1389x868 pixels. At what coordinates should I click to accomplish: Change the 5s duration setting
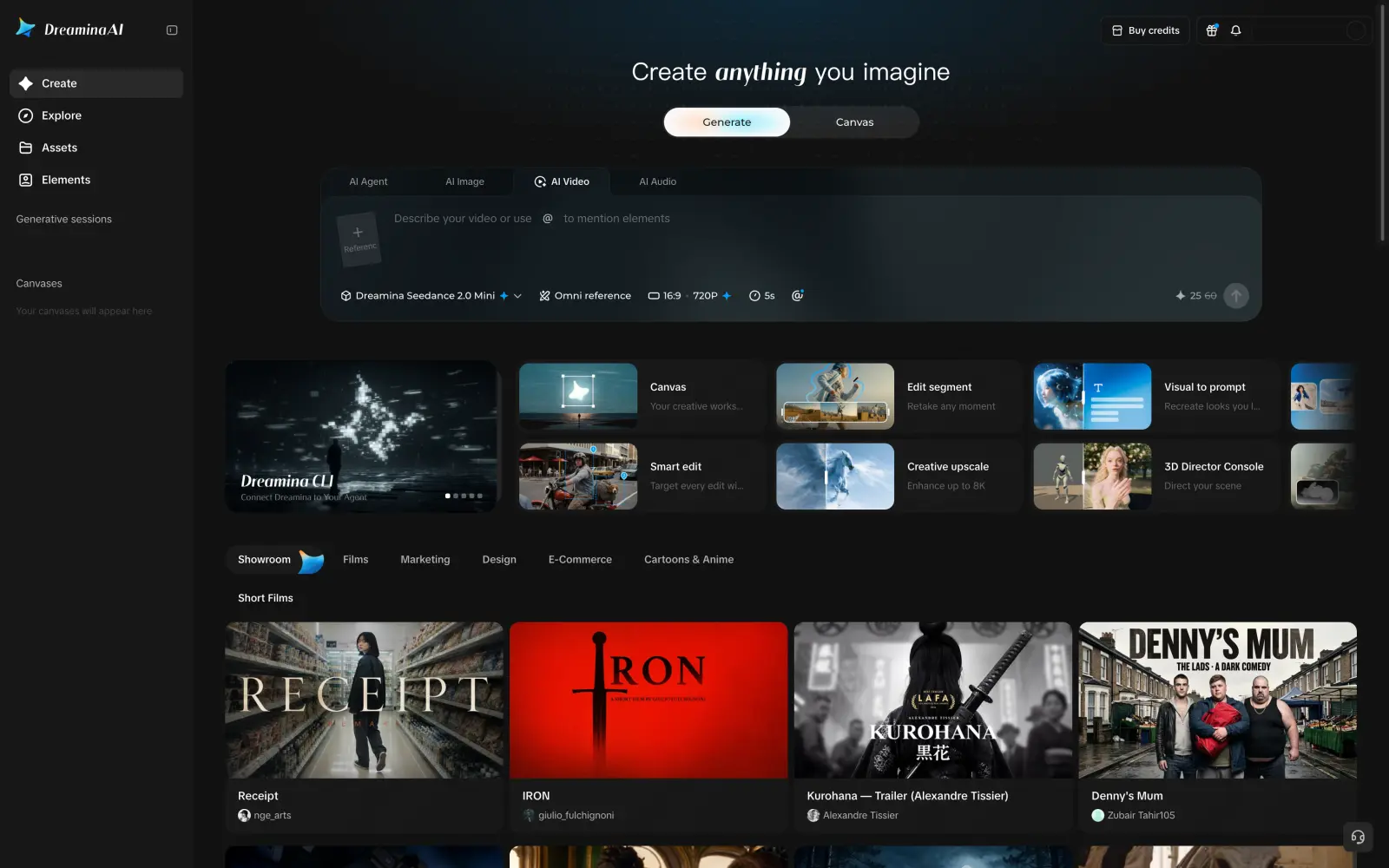[x=761, y=296]
